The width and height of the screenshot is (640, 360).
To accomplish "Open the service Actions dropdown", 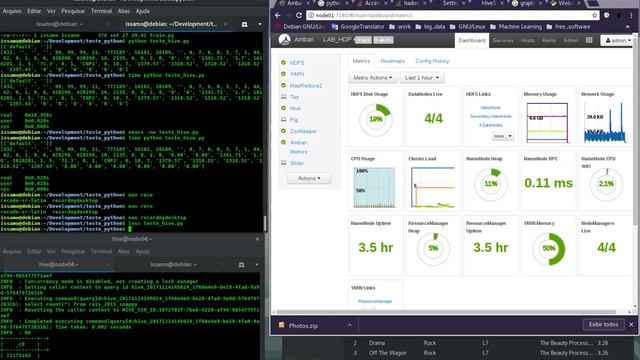I will [x=309, y=178].
